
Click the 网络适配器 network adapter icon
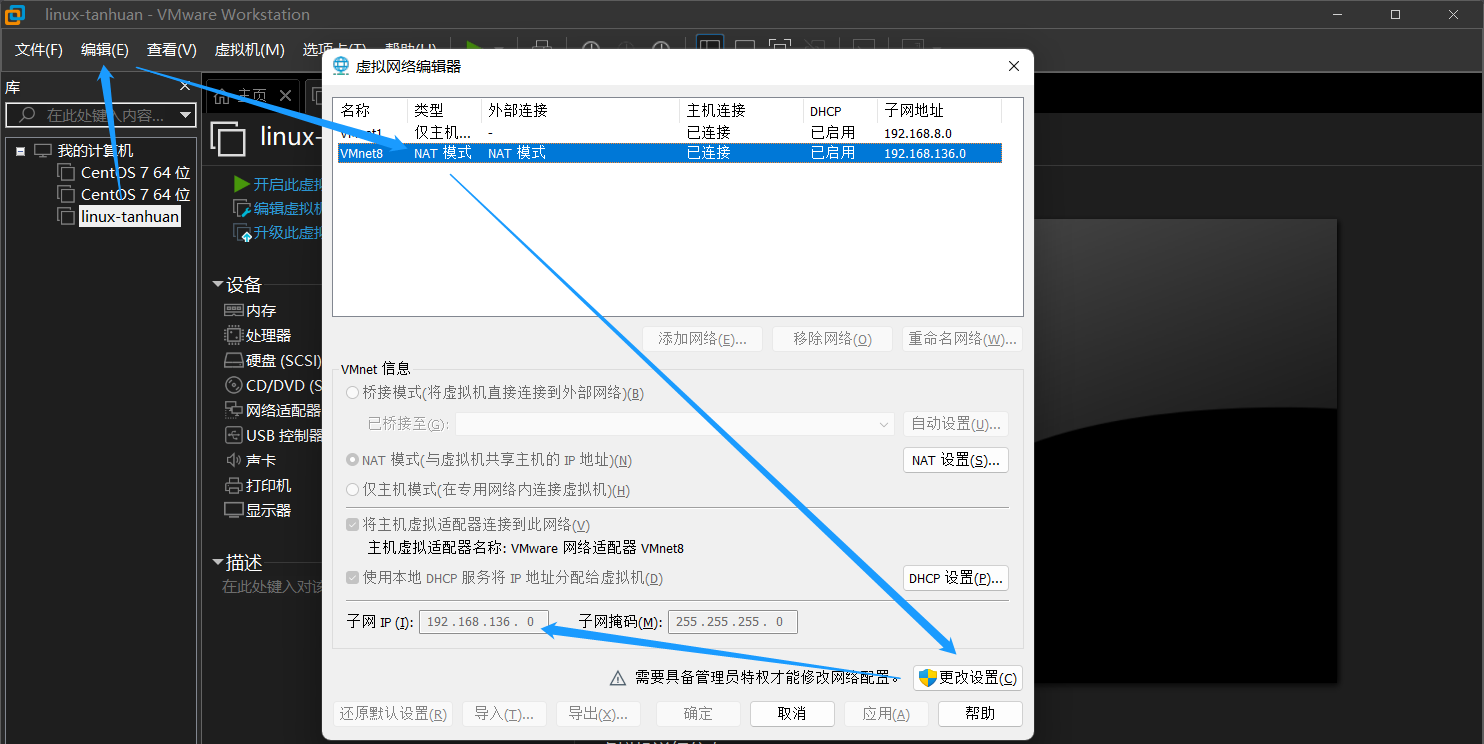[234, 410]
